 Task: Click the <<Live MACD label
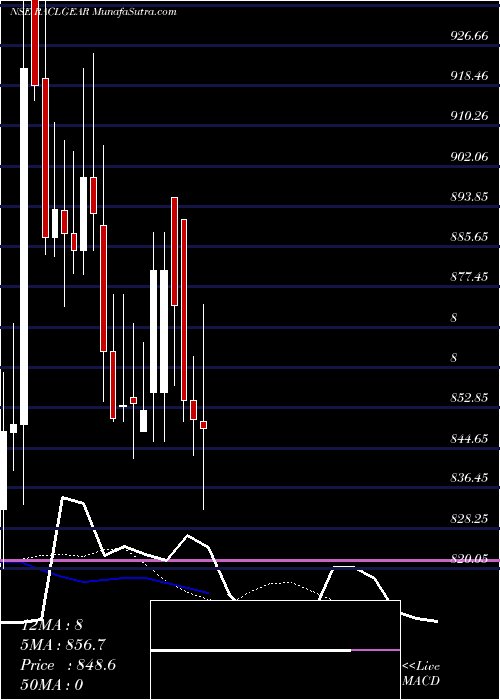point(421,674)
